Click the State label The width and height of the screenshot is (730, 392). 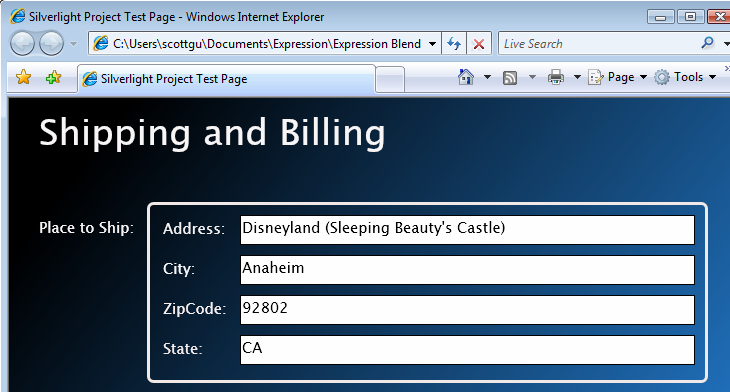[x=182, y=349]
